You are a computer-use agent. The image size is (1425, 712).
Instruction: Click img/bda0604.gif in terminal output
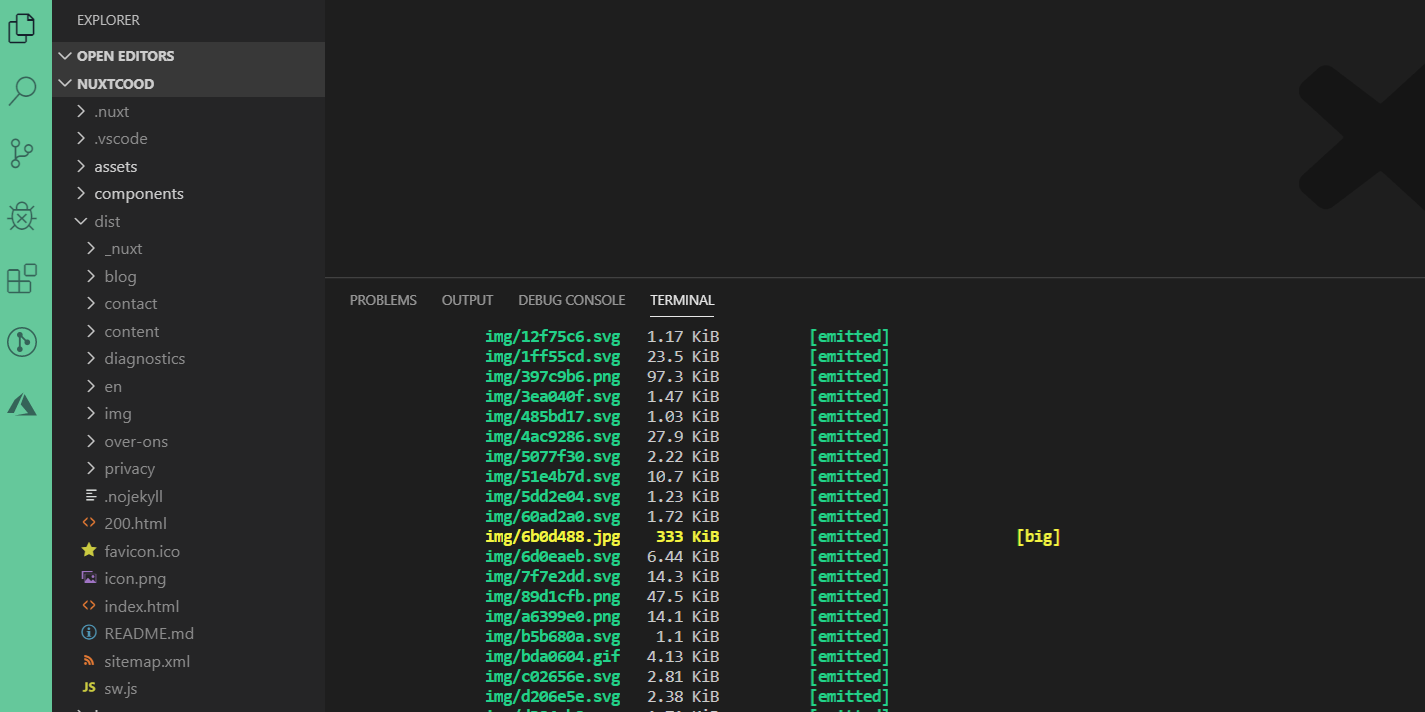pos(552,657)
